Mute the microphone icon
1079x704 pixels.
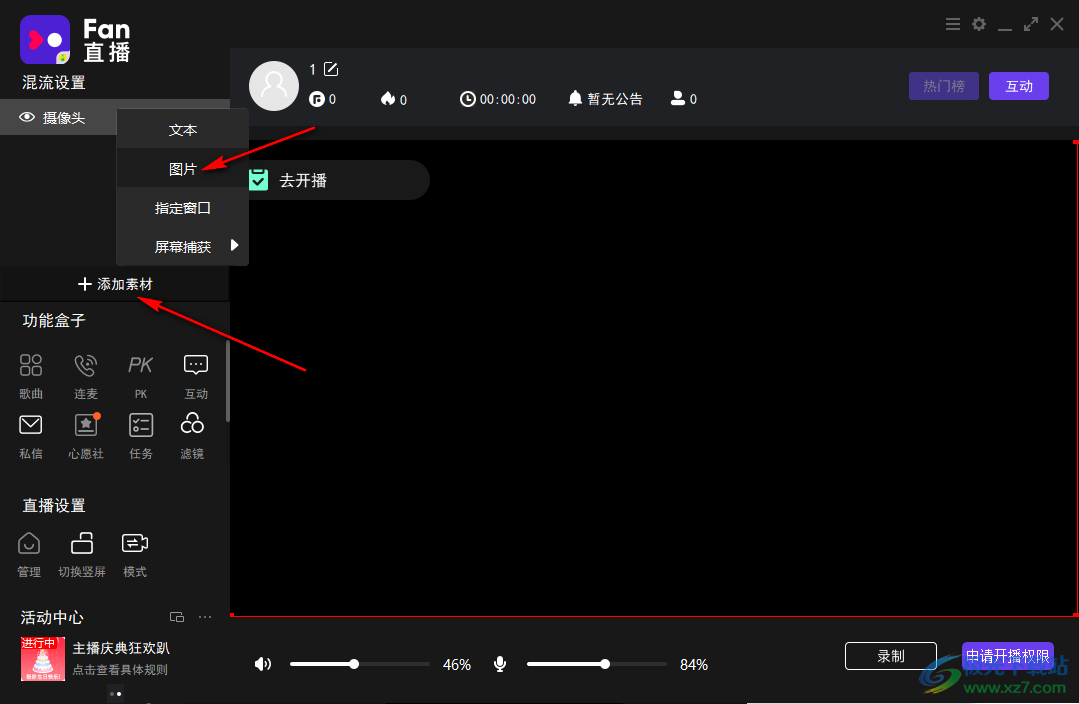pos(500,664)
